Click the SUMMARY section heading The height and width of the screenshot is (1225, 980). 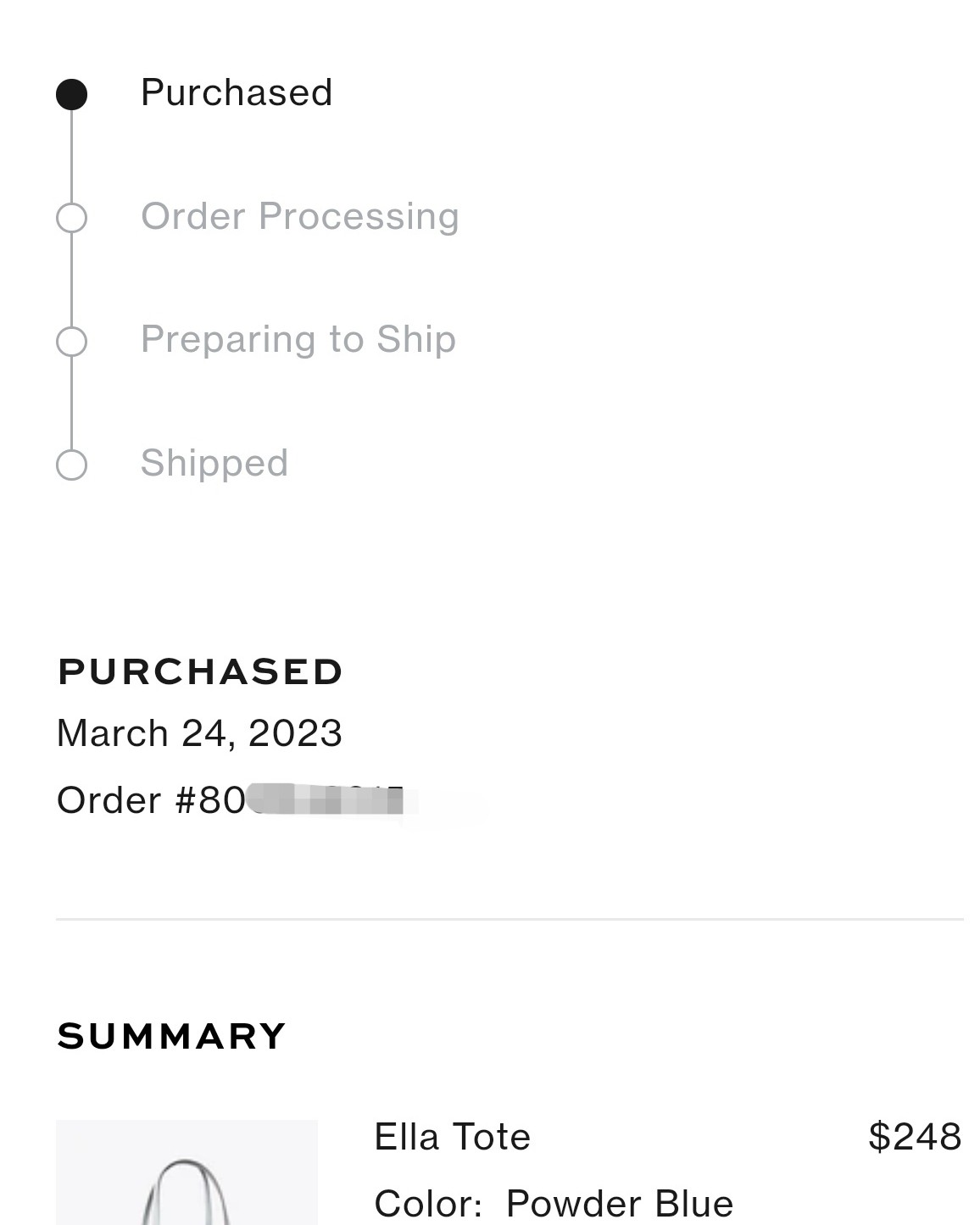point(171,1036)
